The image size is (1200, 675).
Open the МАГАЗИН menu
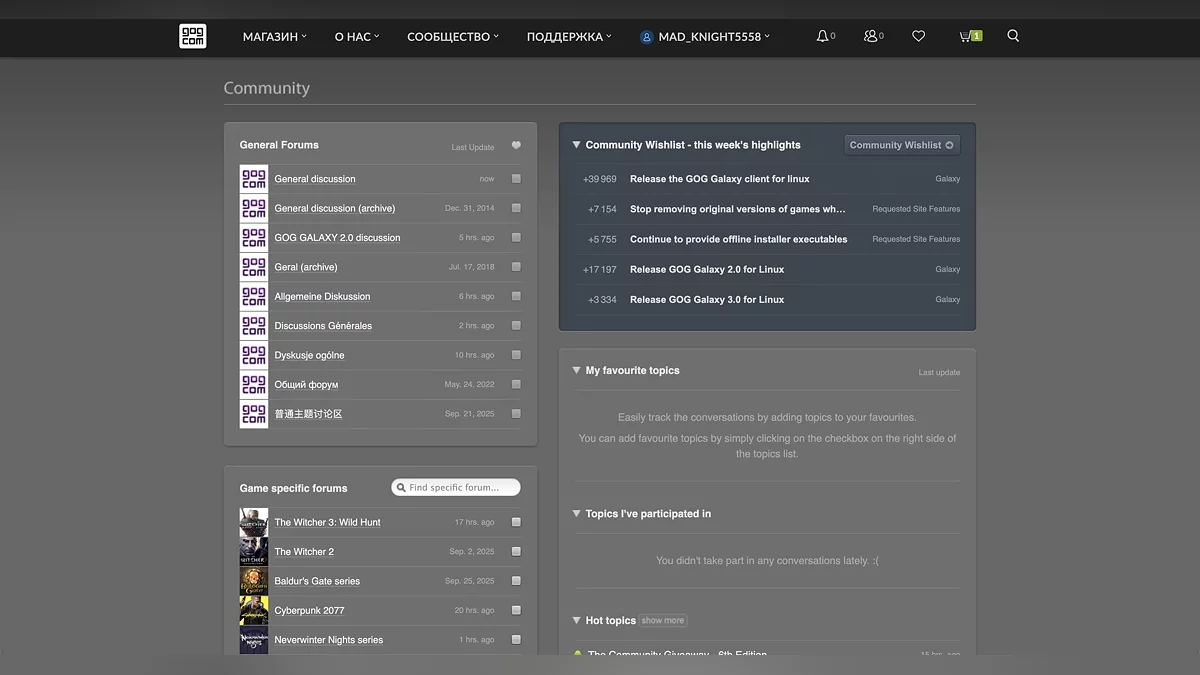coord(274,37)
